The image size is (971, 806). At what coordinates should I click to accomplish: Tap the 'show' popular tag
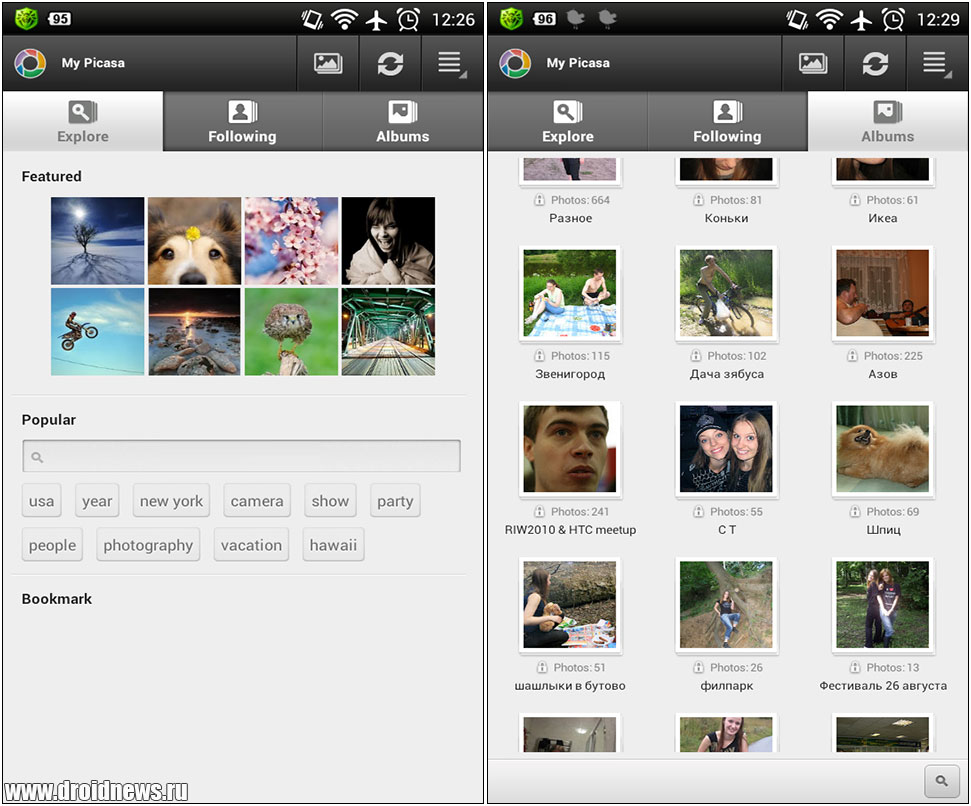(331, 501)
